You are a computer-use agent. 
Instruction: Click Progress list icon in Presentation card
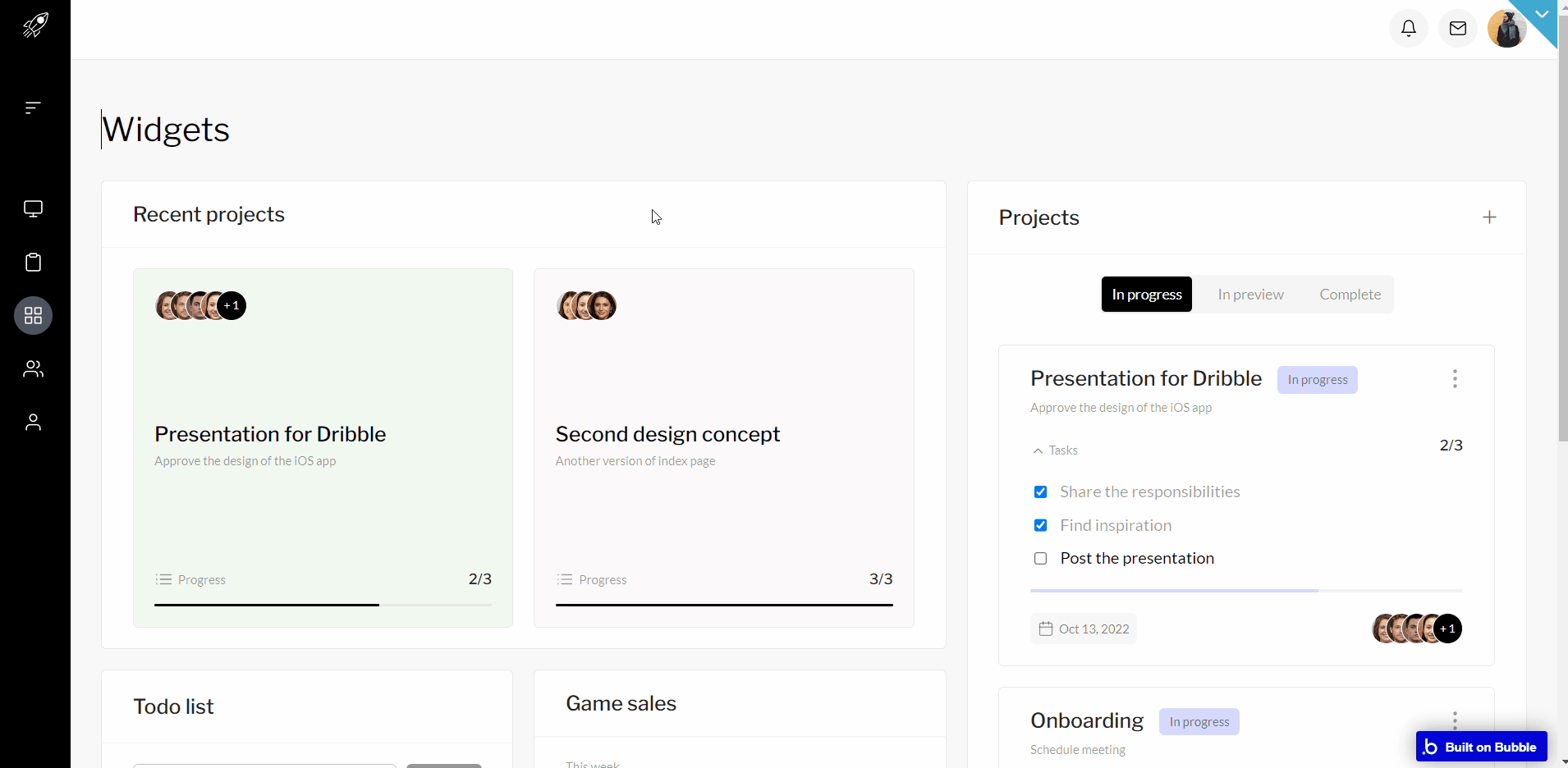163,579
